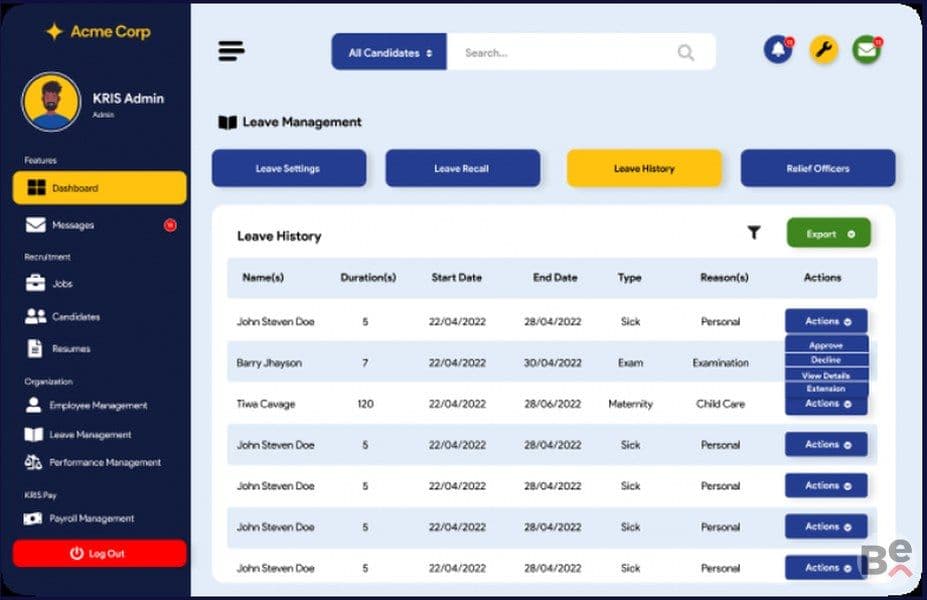Click the search magnifier icon
This screenshot has height=600, width=927.
686,53
